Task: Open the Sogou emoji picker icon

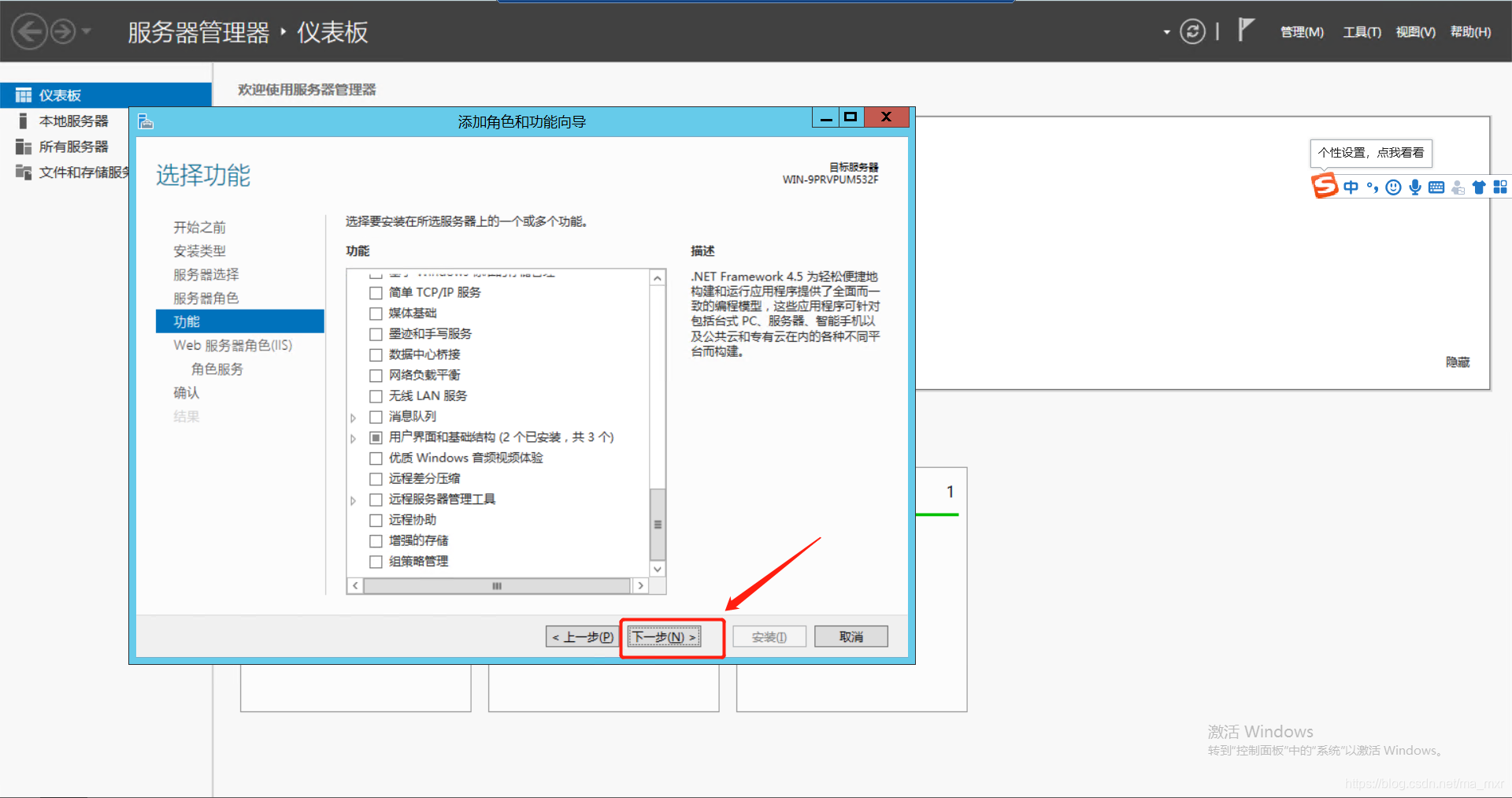Action: point(1393,187)
